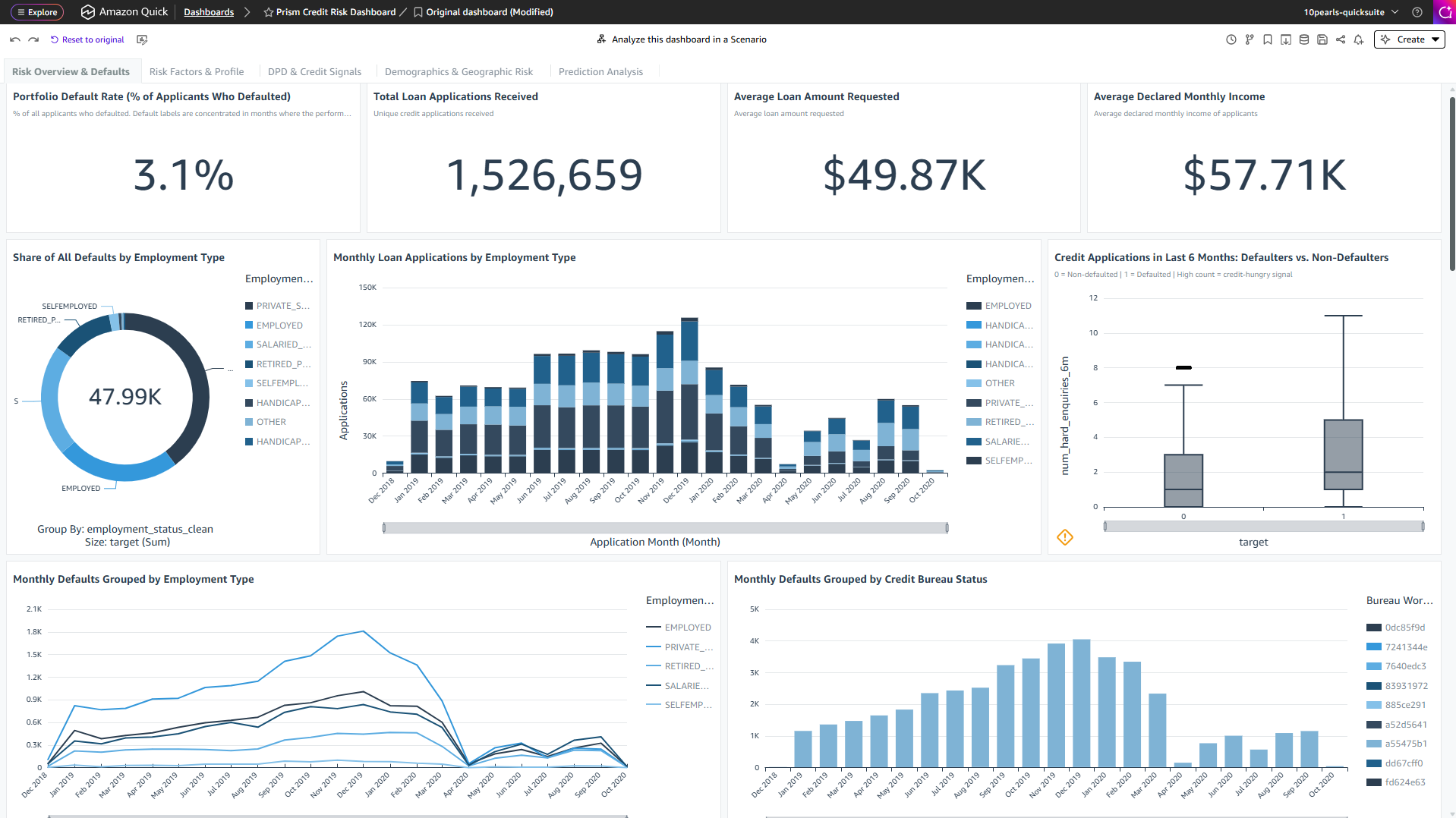The height and width of the screenshot is (818, 1456).
Task: Click the box for target 1 in the box plot
Action: [x=1343, y=455]
